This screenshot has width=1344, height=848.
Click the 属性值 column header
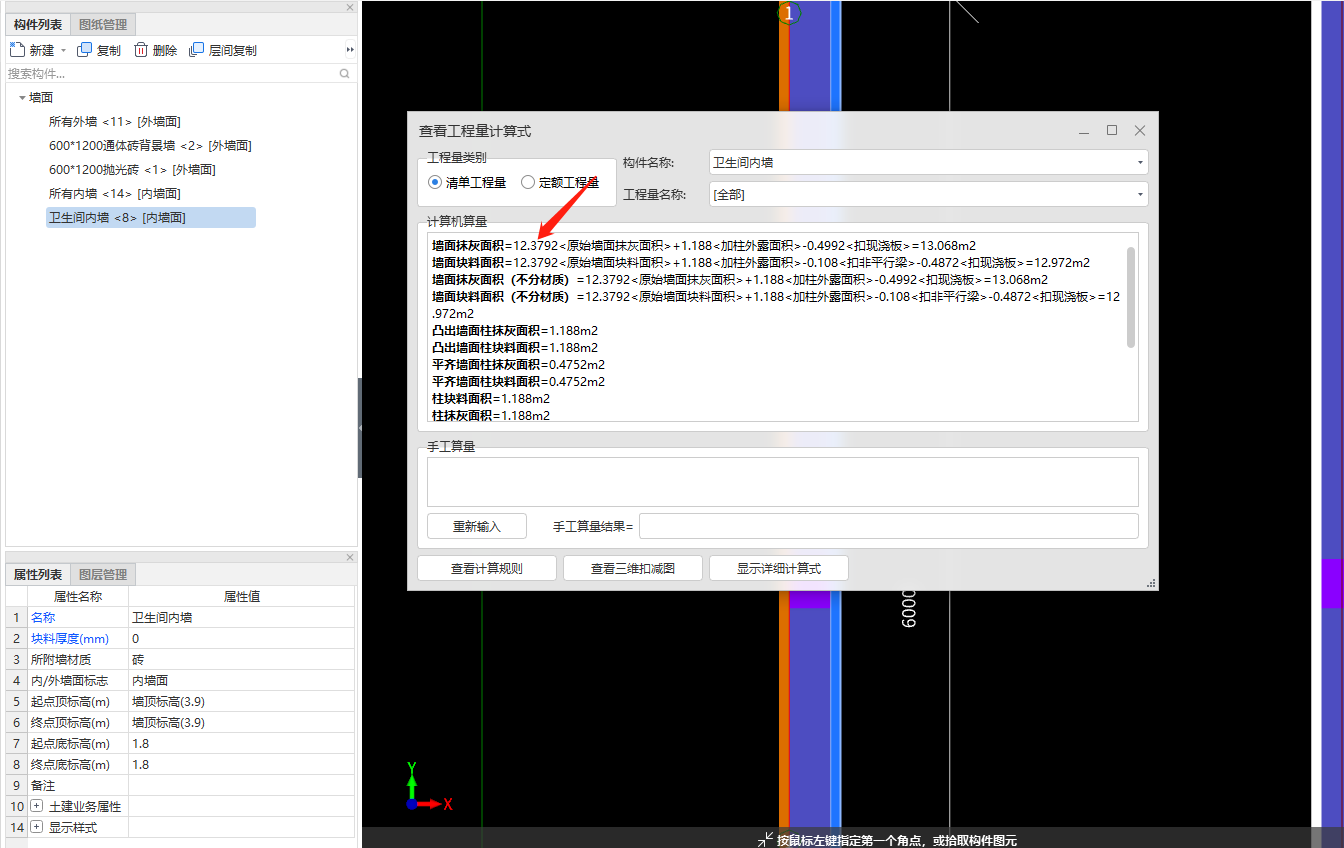tap(241, 596)
